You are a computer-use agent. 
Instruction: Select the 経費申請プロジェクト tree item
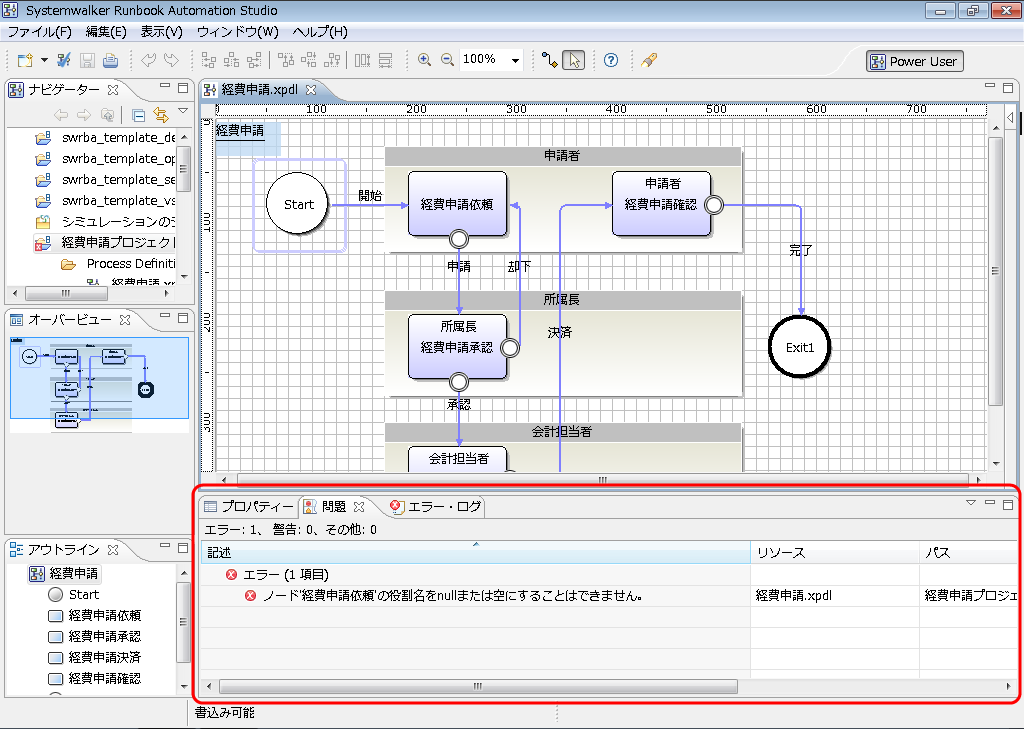[x=118, y=242]
